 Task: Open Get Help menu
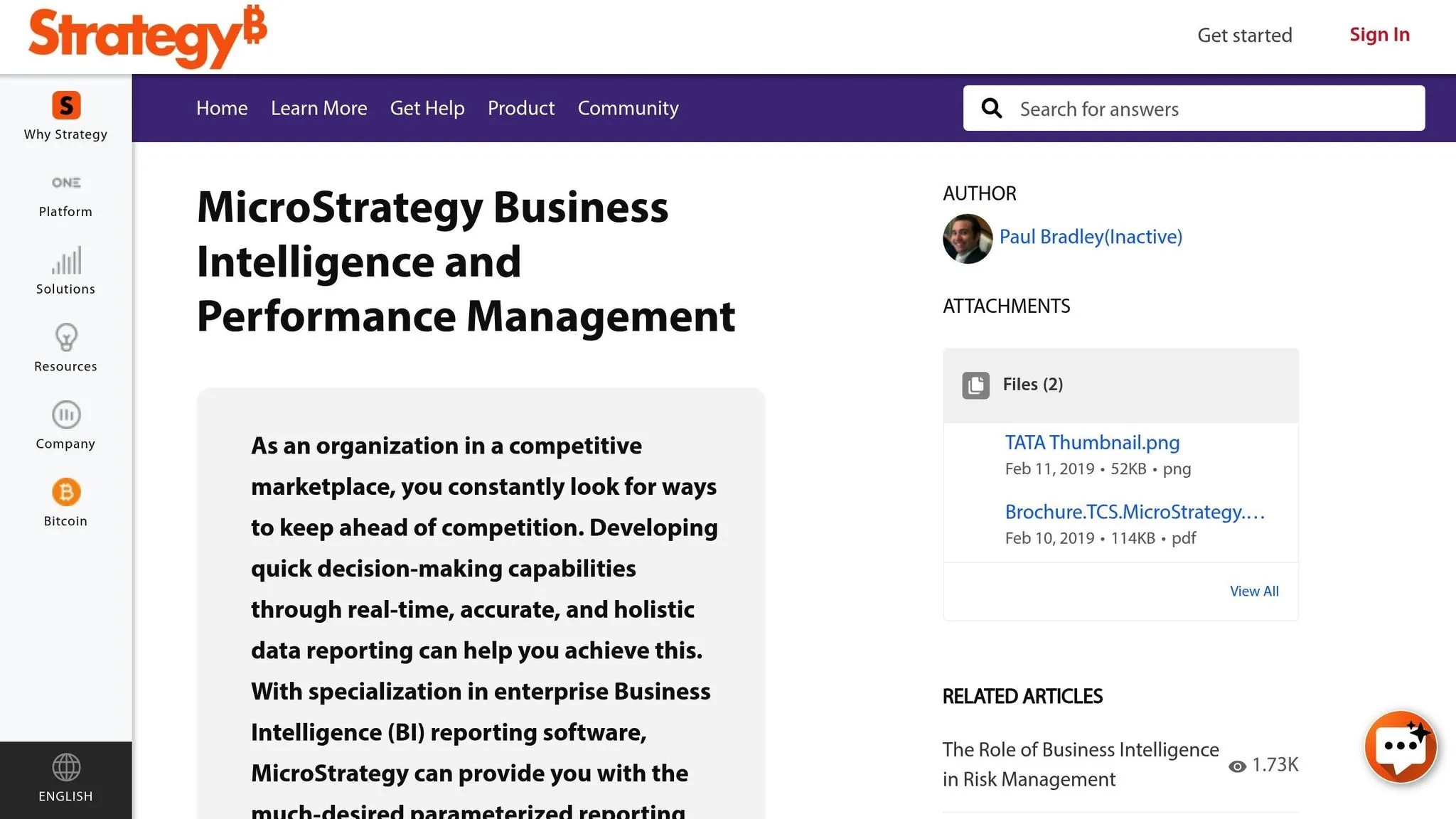[x=427, y=108]
